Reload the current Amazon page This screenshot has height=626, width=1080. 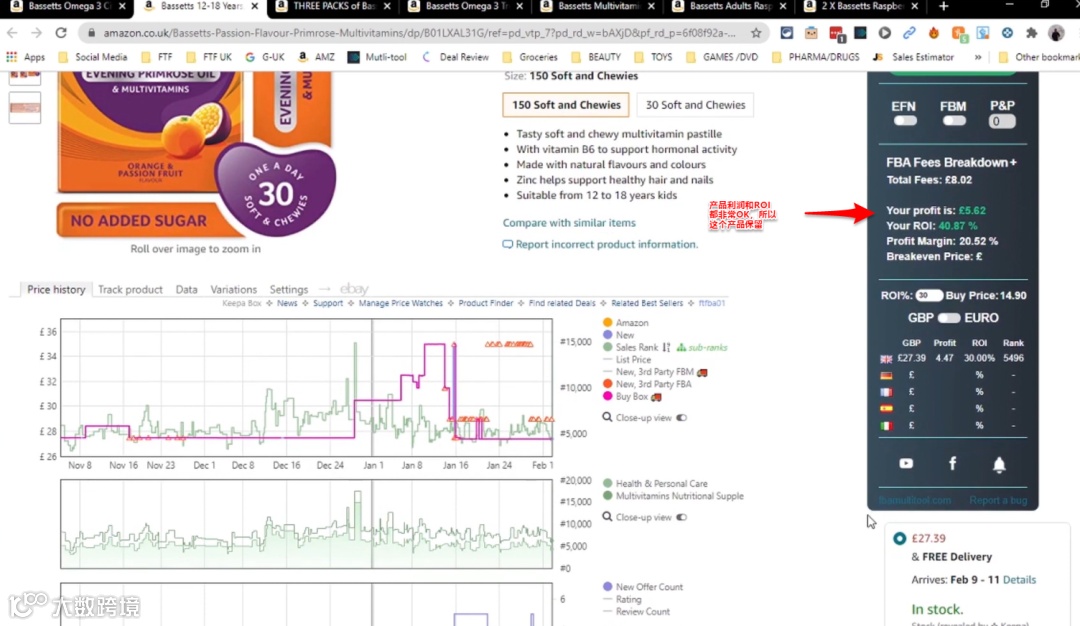61,32
